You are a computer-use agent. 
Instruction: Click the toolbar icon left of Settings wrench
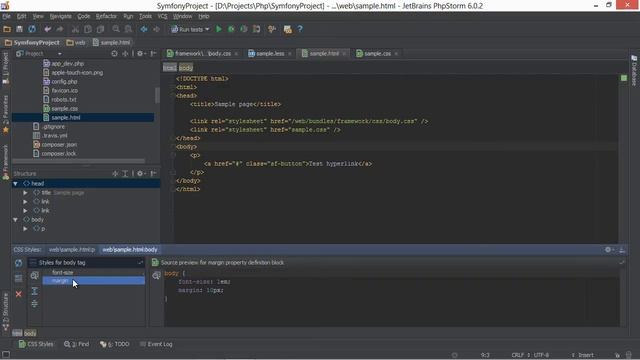pos(256,29)
